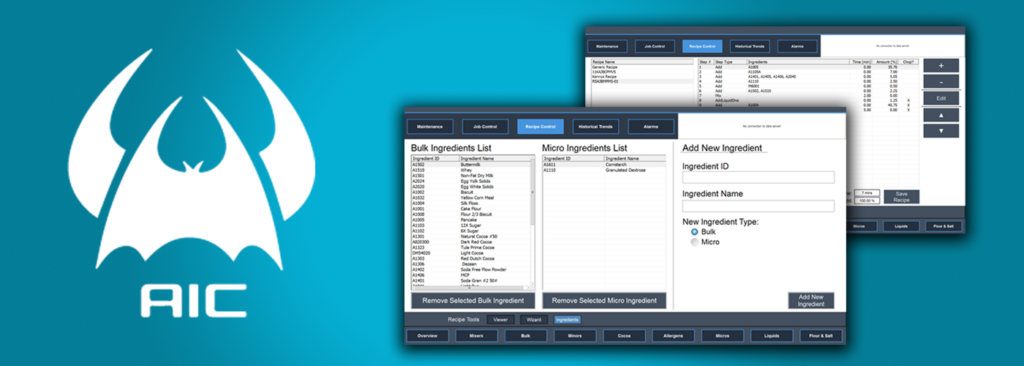The image size is (1024, 366).
Task: Select the Cornstarch micro ingredient row
Action: pyautogui.click(x=604, y=165)
